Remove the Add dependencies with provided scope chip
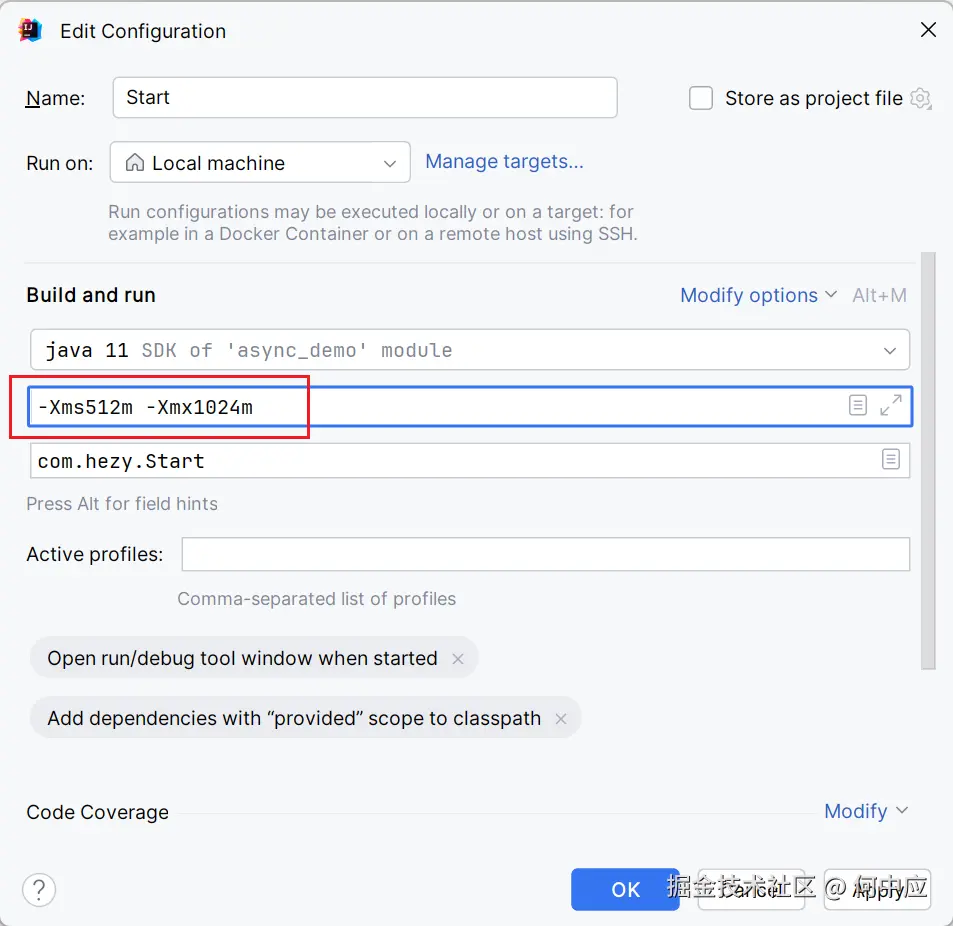 click(561, 719)
